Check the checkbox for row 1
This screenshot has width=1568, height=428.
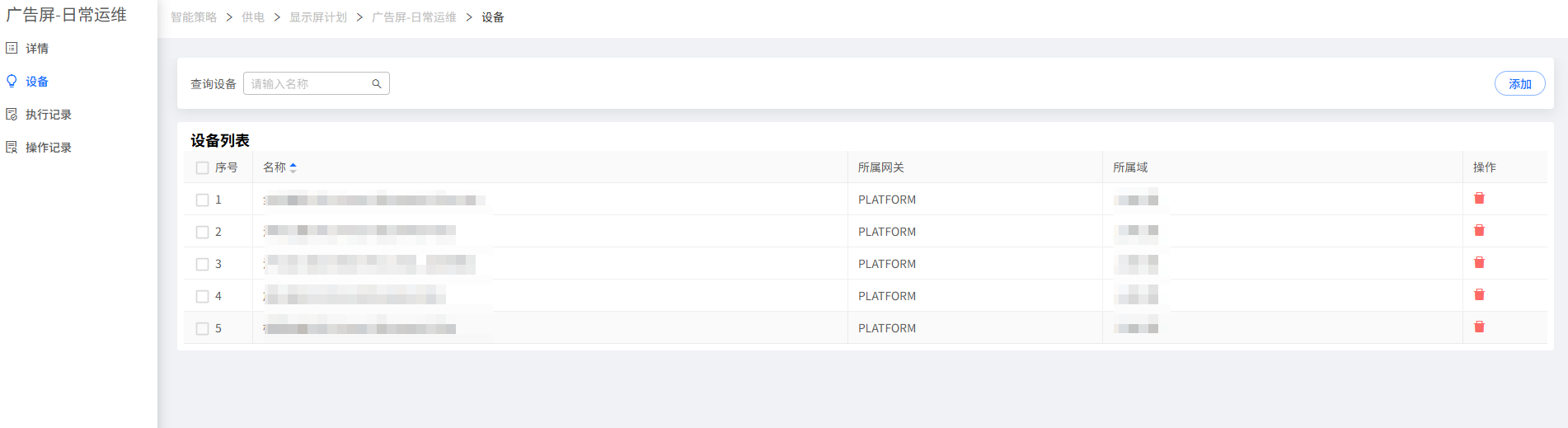point(202,200)
